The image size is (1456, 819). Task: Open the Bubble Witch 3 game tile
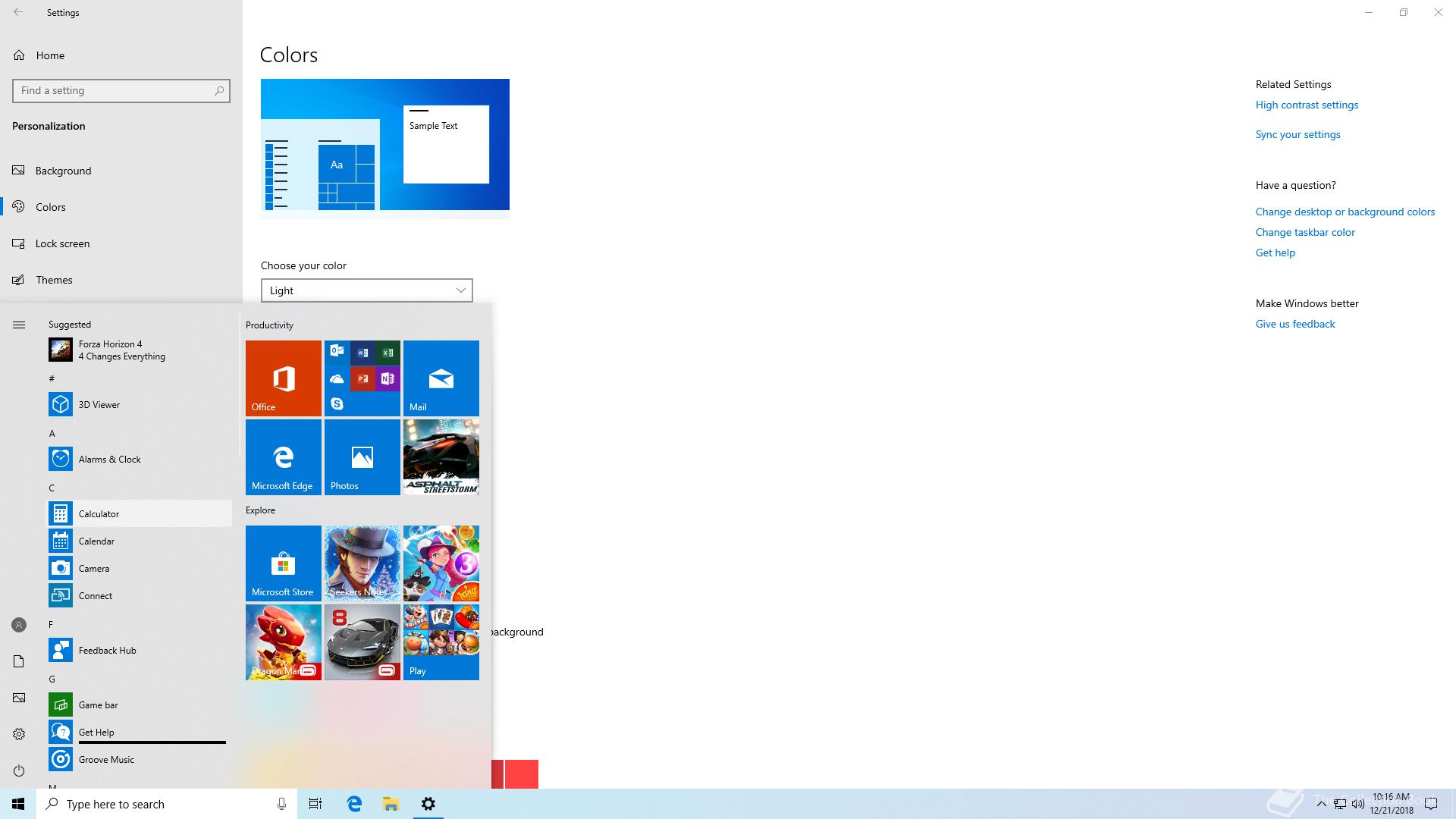(441, 563)
